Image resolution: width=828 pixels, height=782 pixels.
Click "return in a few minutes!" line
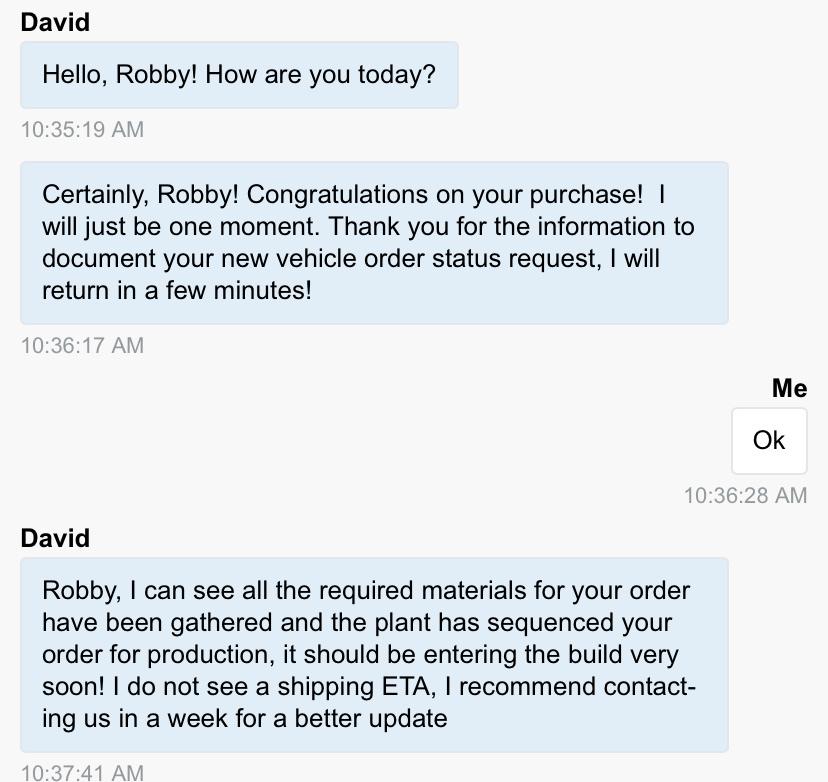coord(177,290)
